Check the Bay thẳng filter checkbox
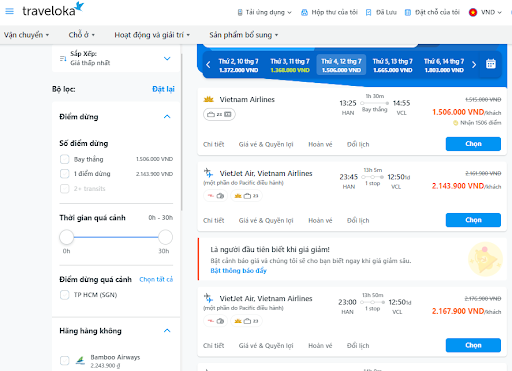Screen dimensions: 512x371 tap(65, 159)
